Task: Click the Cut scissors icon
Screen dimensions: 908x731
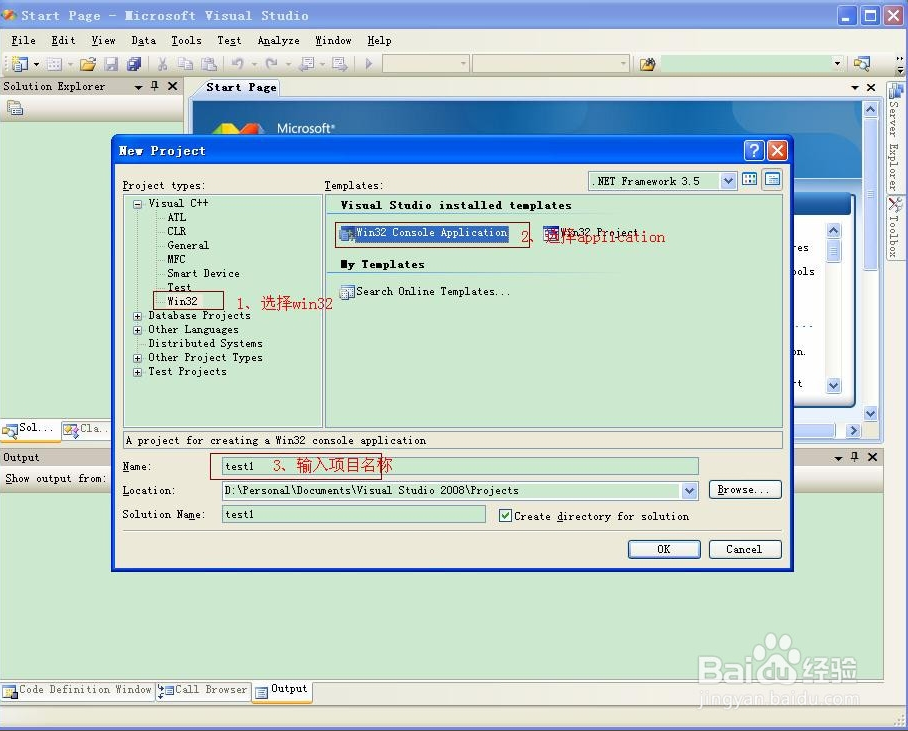Action: point(163,64)
